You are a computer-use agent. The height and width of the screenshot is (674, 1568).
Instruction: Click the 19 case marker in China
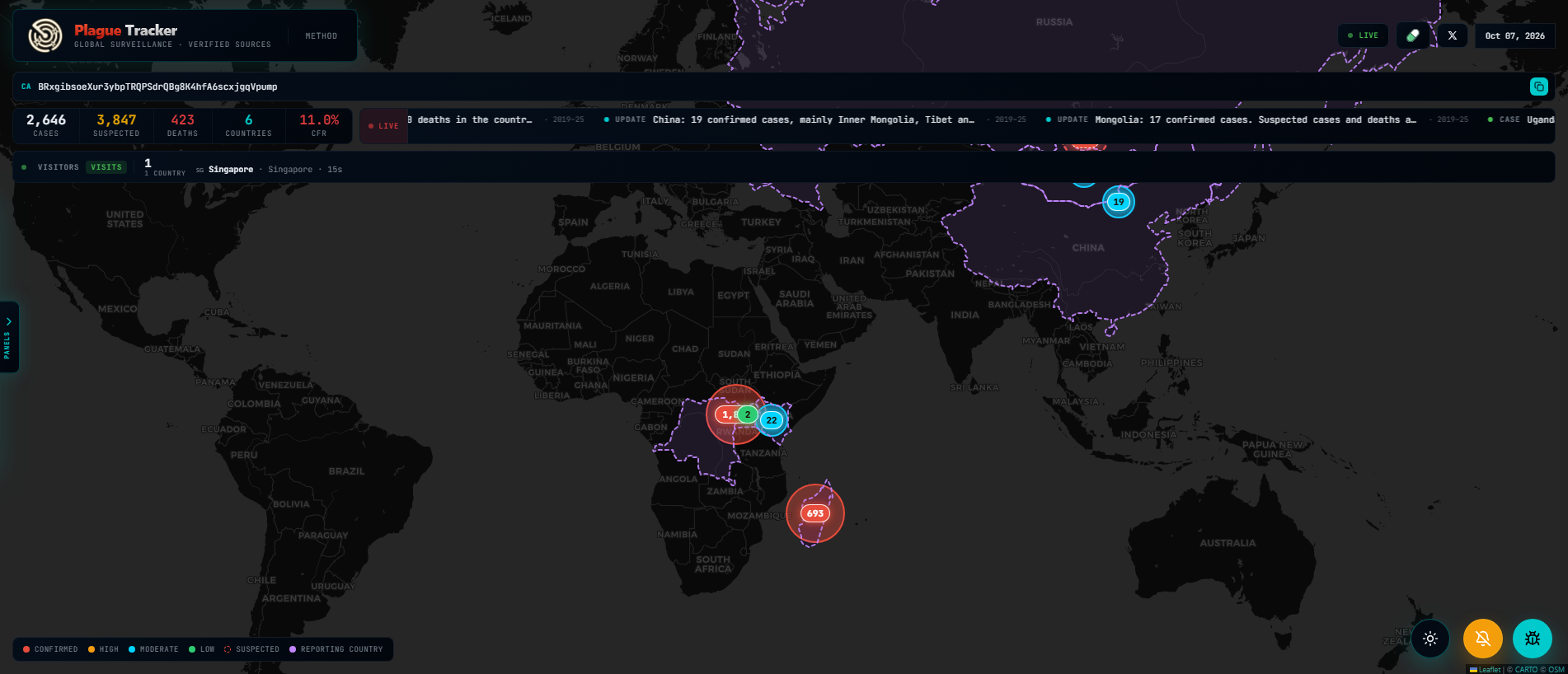(1119, 202)
